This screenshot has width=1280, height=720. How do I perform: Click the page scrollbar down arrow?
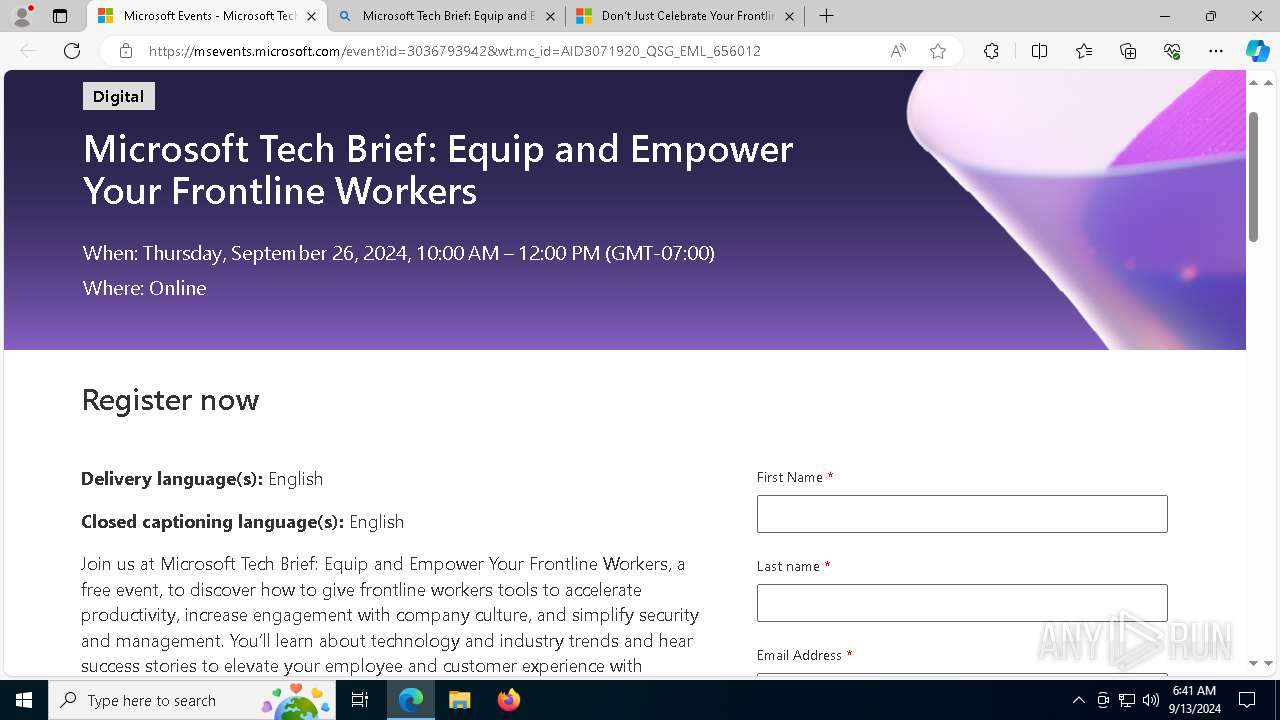pos(1253,663)
